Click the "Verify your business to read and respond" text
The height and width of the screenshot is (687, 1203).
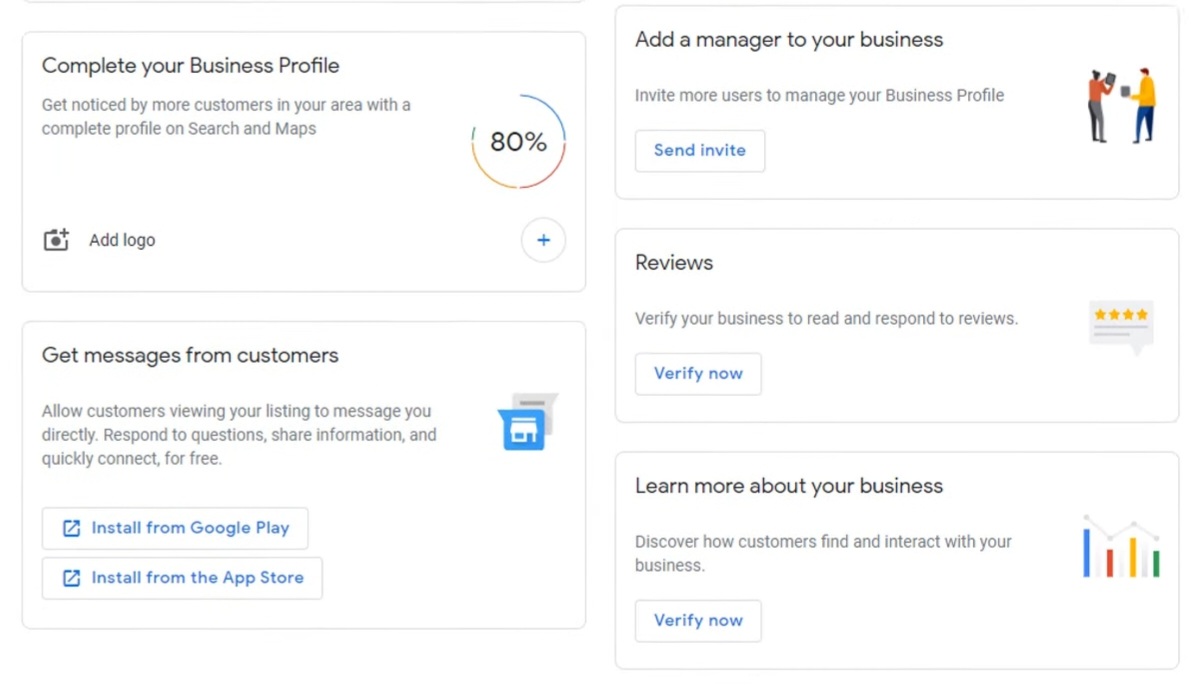click(x=826, y=319)
